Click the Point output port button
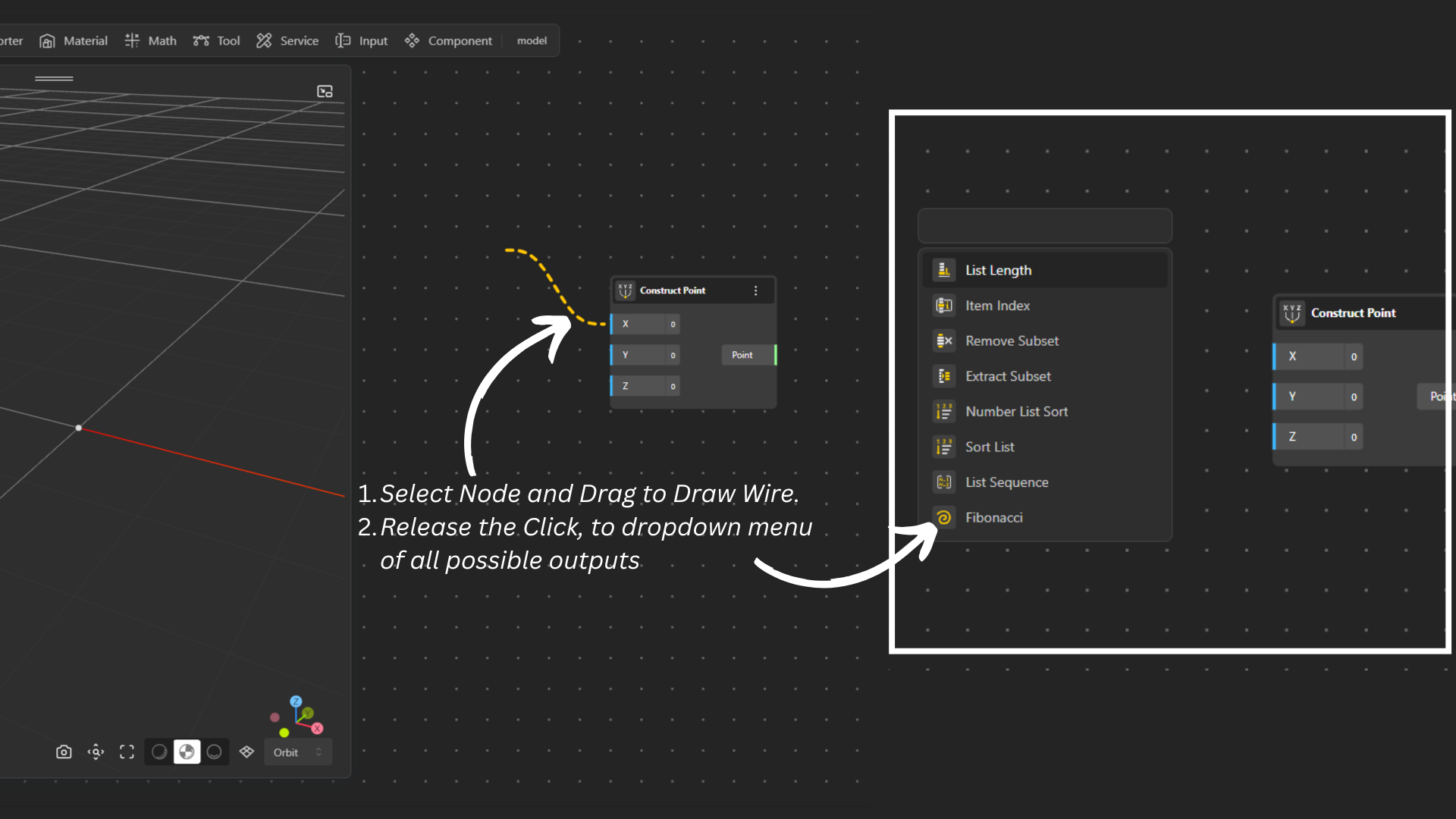The image size is (1456, 819). coord(743,355)
